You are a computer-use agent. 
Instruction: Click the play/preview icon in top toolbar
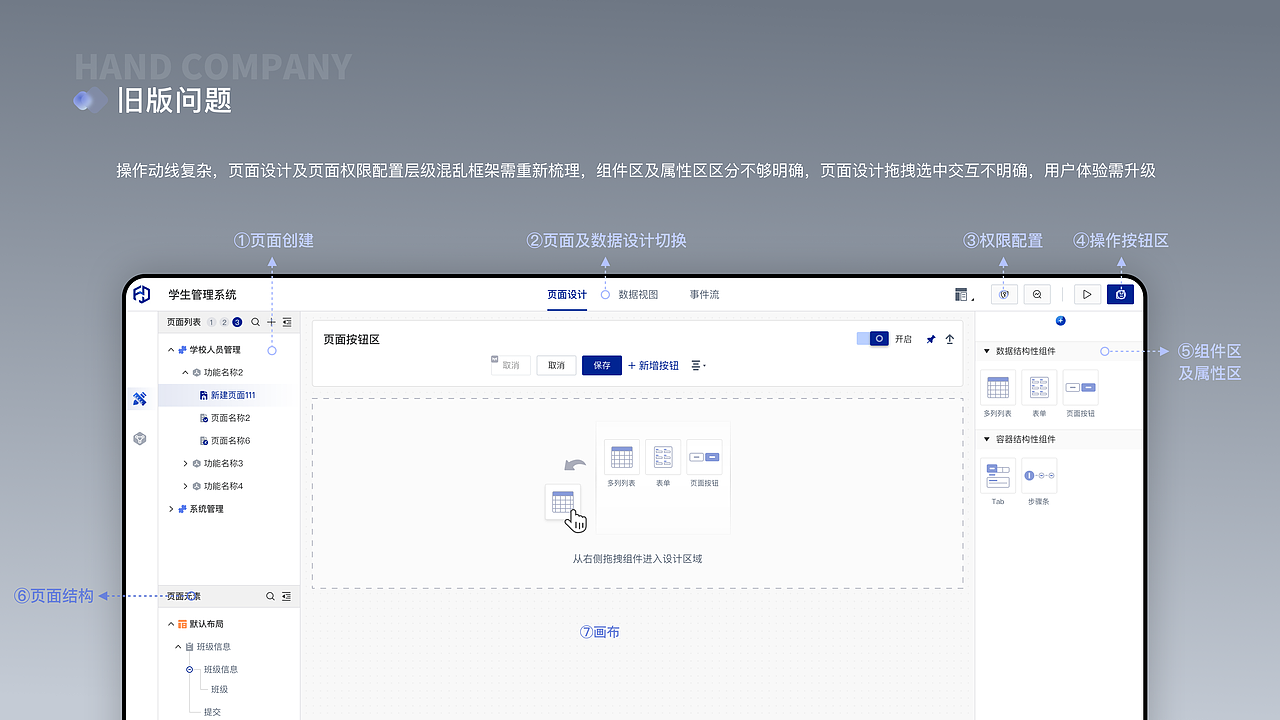[1087, 294]
